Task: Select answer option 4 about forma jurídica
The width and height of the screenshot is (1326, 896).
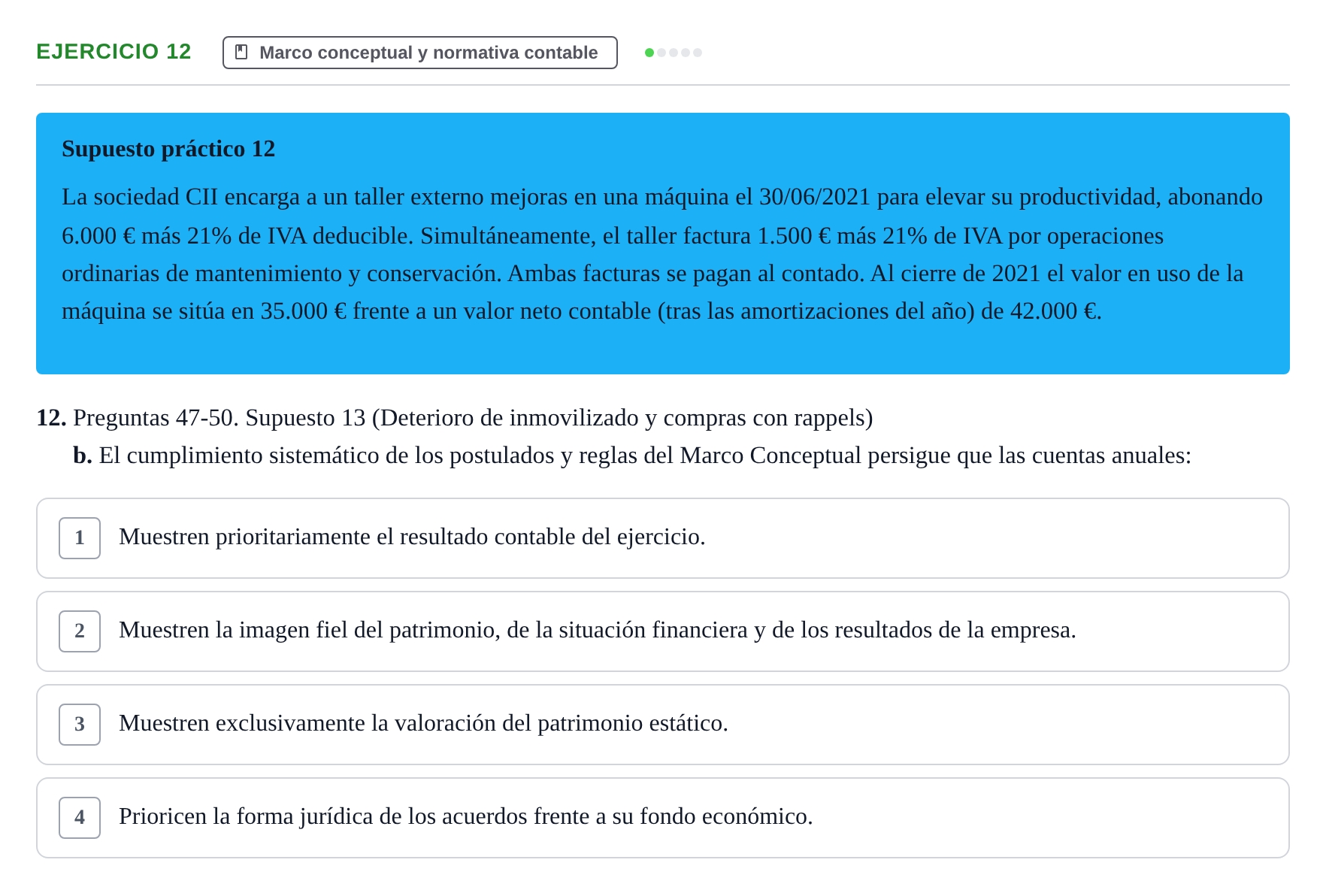Action: pos(662,818)
